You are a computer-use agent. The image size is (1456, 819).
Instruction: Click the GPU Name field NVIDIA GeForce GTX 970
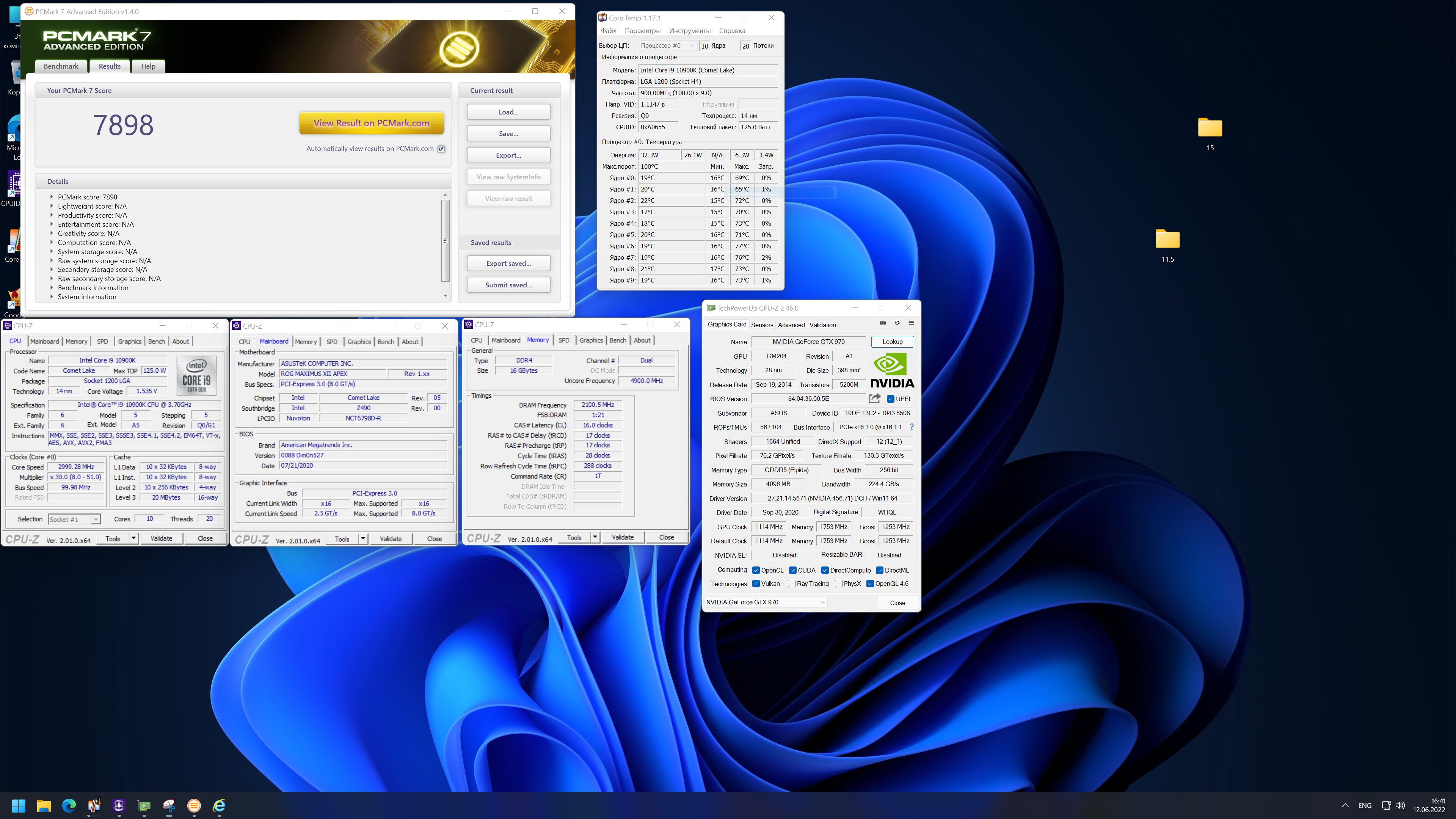[808, 341]
